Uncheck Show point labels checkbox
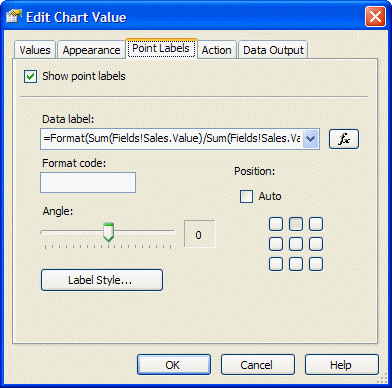 pos(30,76)
